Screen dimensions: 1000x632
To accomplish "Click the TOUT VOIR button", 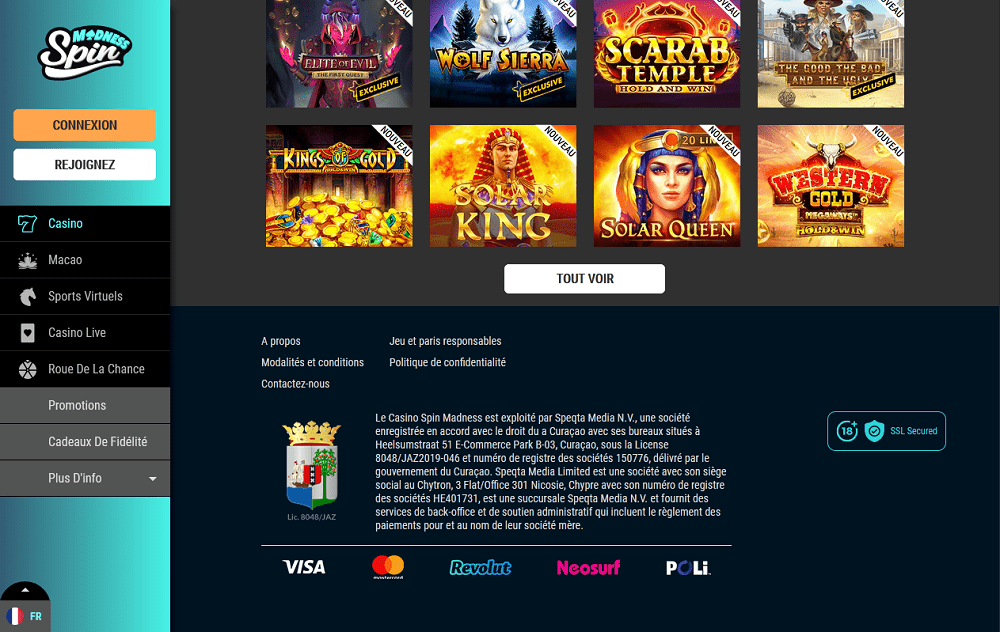I will point(584,279).
